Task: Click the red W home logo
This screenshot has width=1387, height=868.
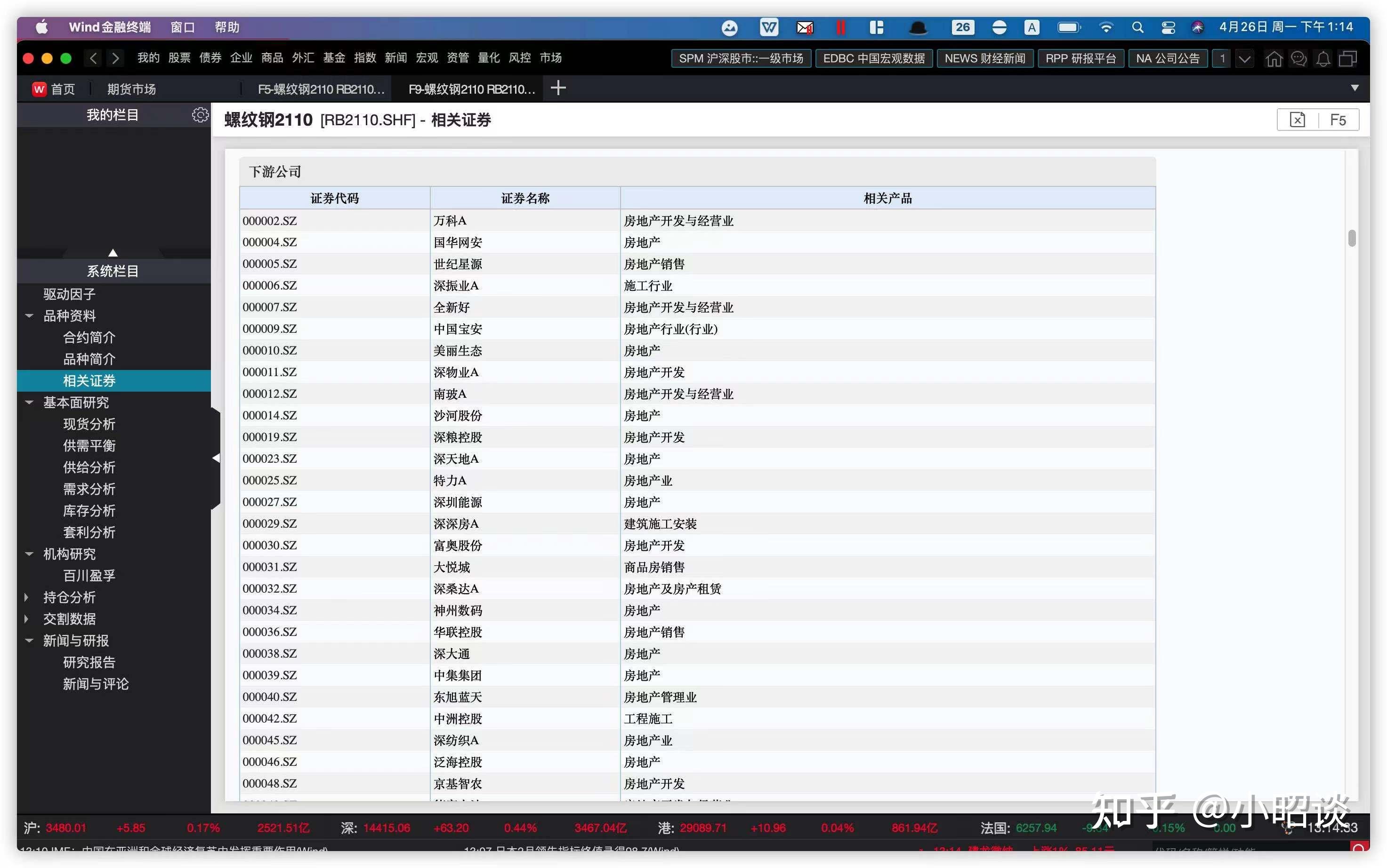Action: tap(39, 89)
